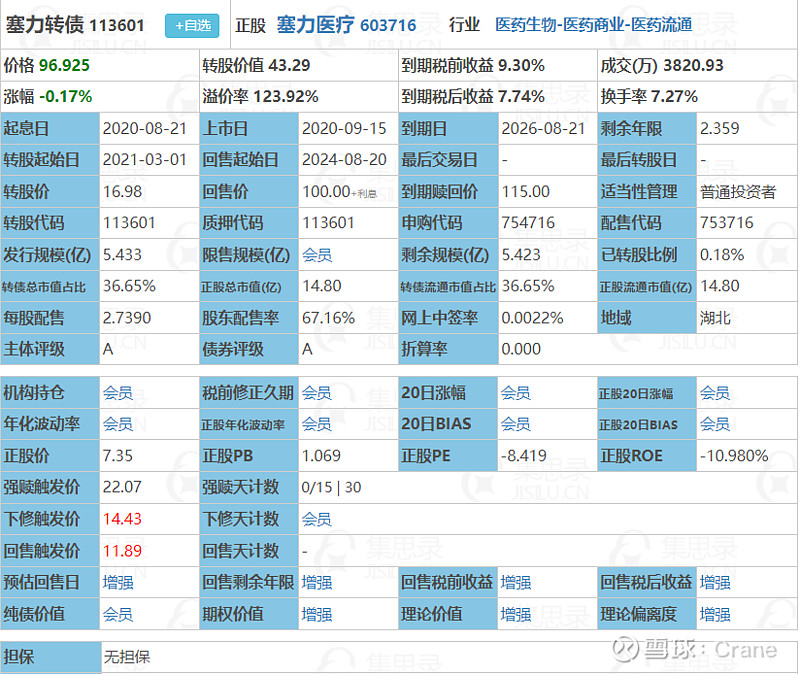The width and height of the screenshot is (800, 674).
Task: Click 会员 link next to 税前修正久期
Action: point(317,393)
